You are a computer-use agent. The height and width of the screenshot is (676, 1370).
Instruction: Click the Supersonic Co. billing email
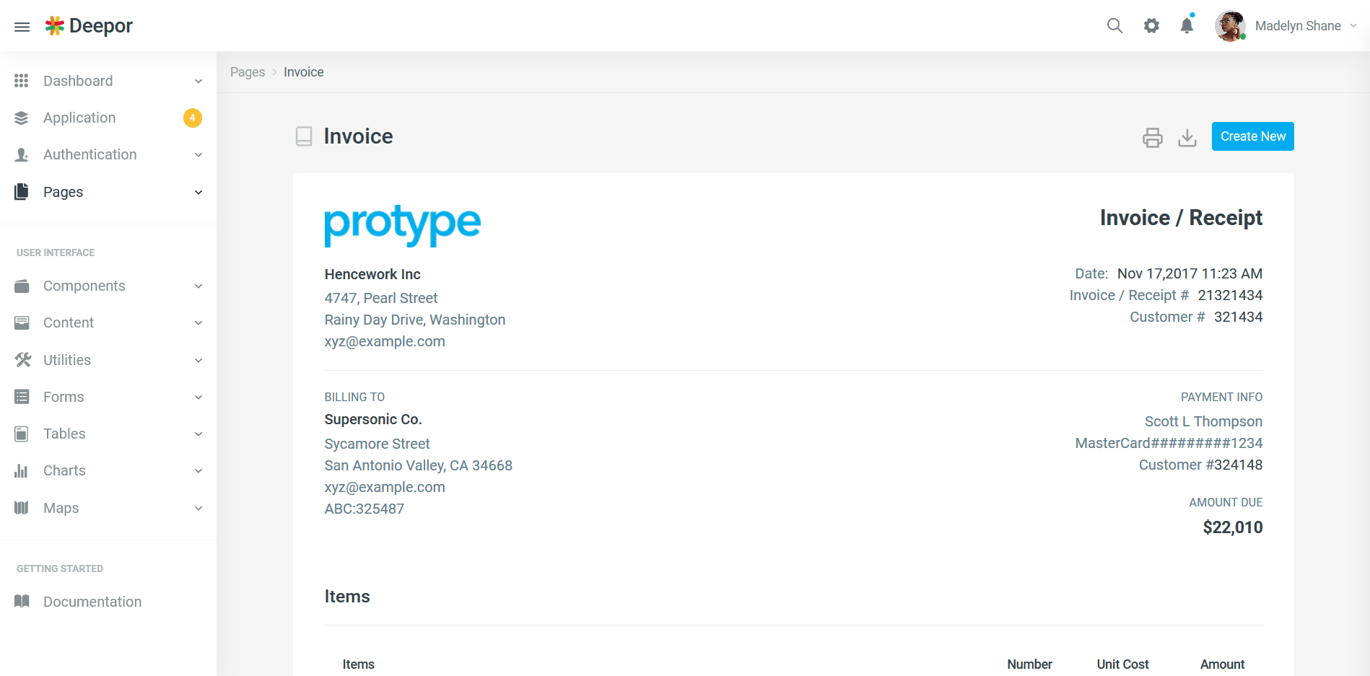click(x=384, y=488)
